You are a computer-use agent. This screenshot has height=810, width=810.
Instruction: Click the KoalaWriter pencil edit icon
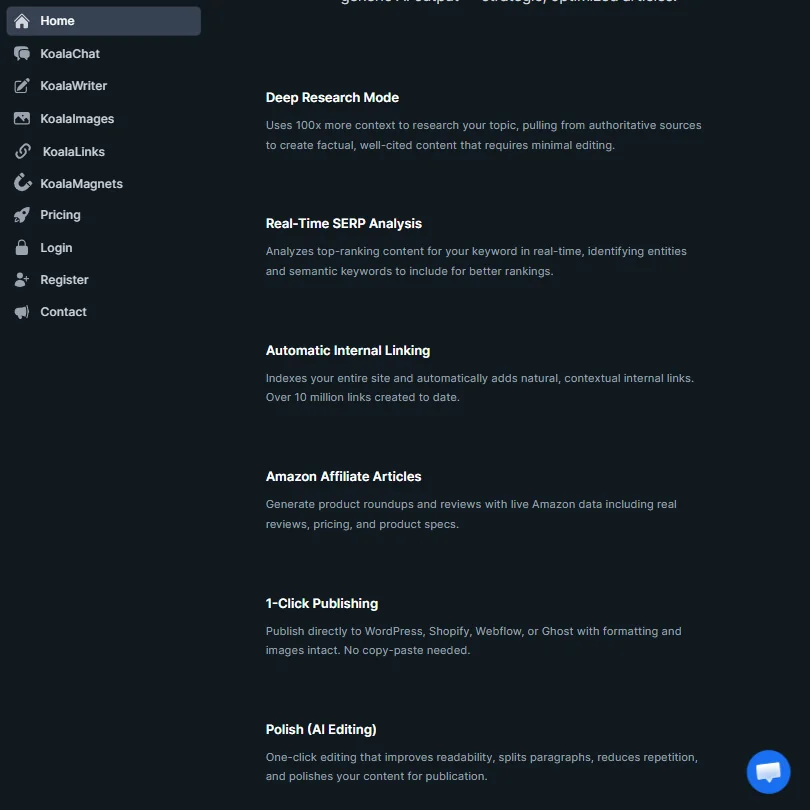click(22, 86)
